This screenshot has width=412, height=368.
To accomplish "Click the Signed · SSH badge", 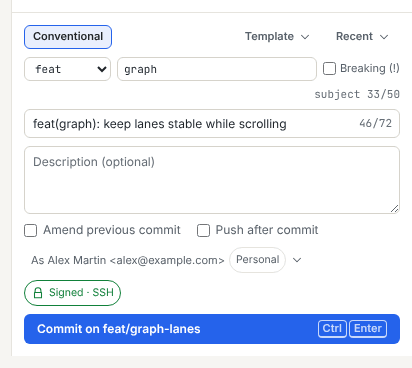I will click(72, 293).
